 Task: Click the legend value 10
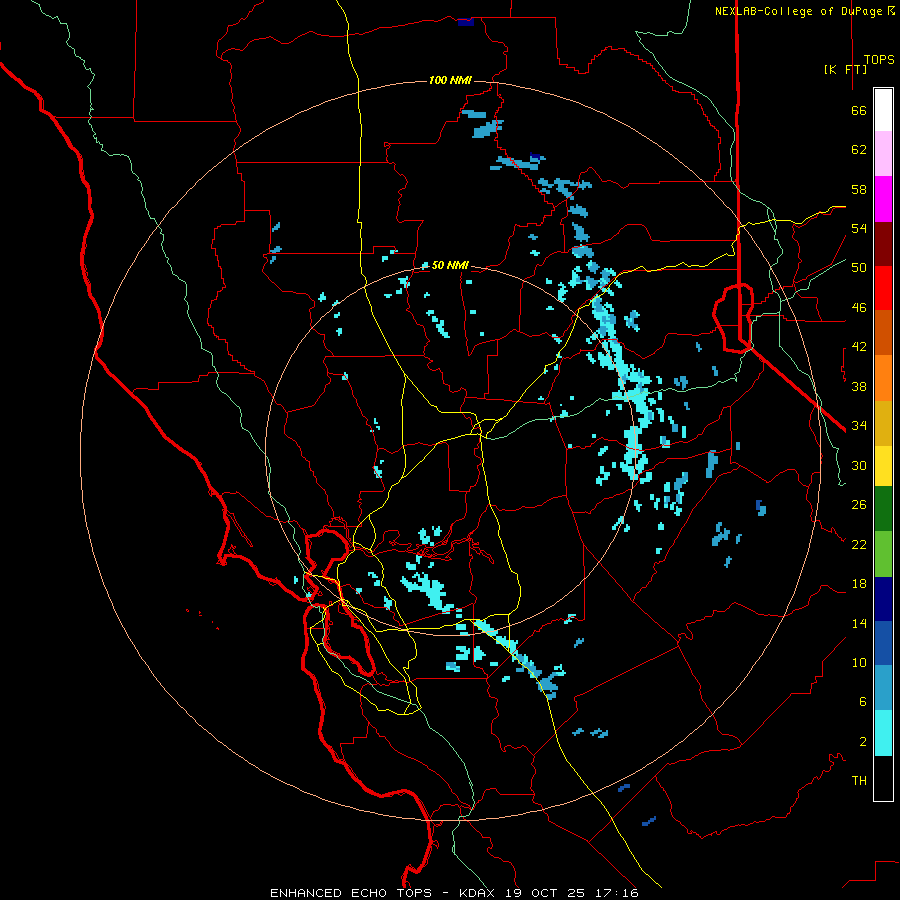(859, 662)
